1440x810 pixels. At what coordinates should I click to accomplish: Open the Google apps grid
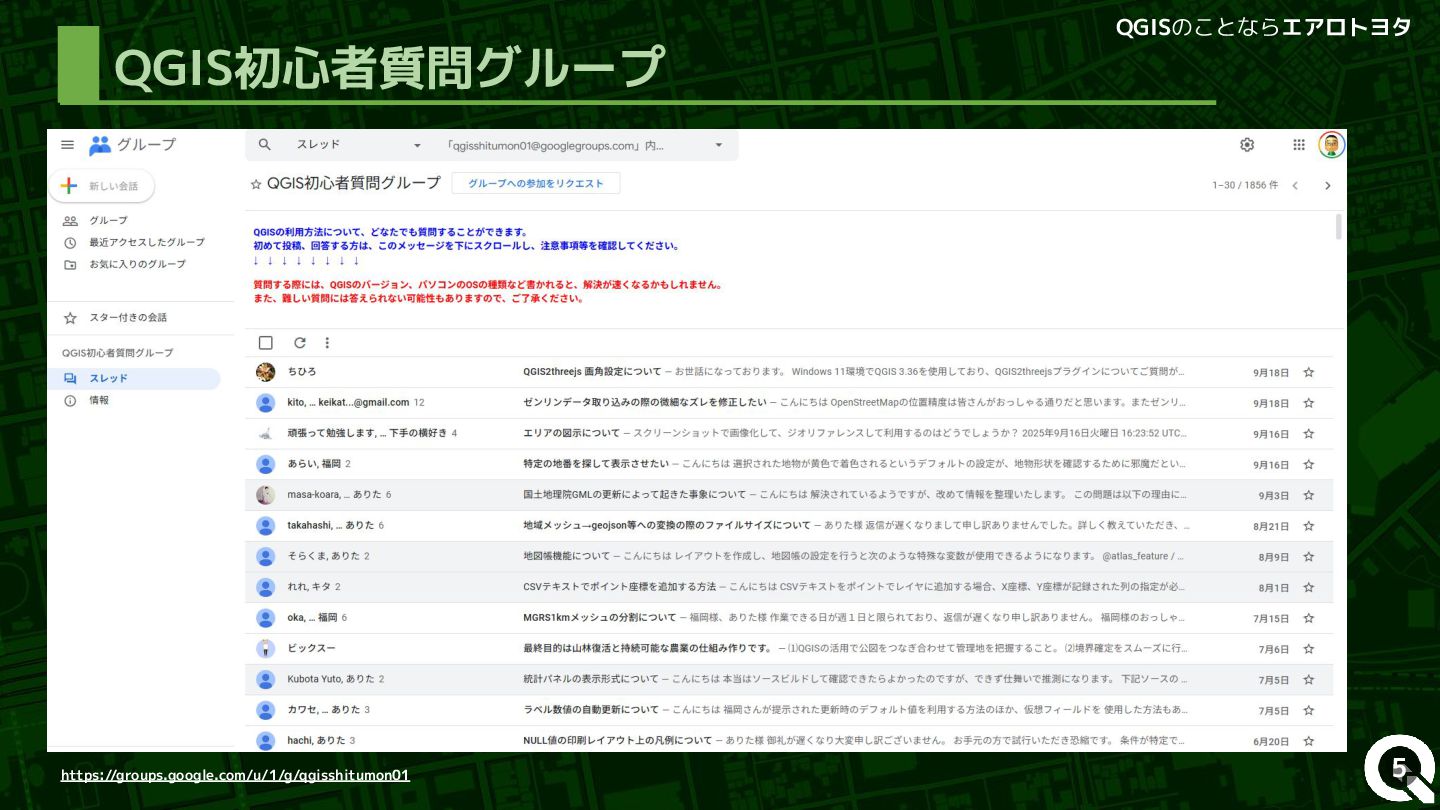point(1299,145)
